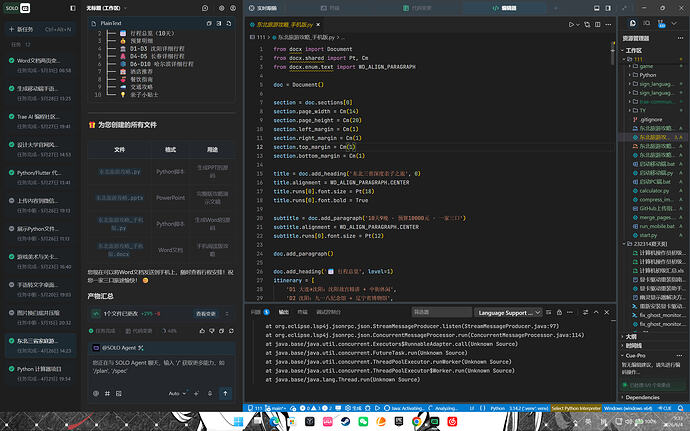This screenshot has height=431, width=690.
Task: Run the Python file with play button
Action: coord(571,25)
